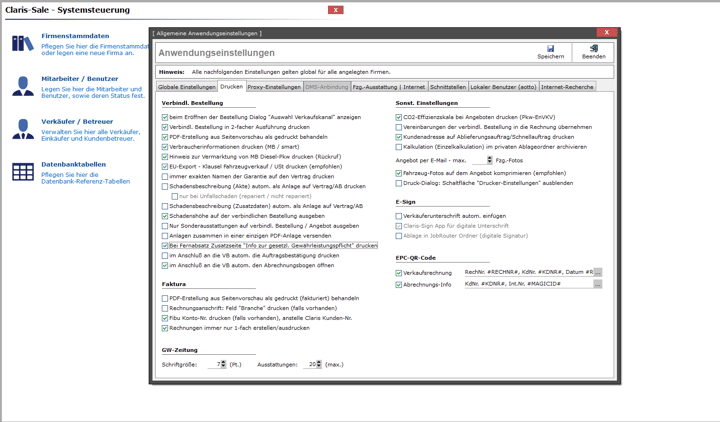Image resolution: width=720 pixels, height=422 pixels.
Task: Open Internet-Recherche tab
Action: pyautogui.click(x=567, y=87)
